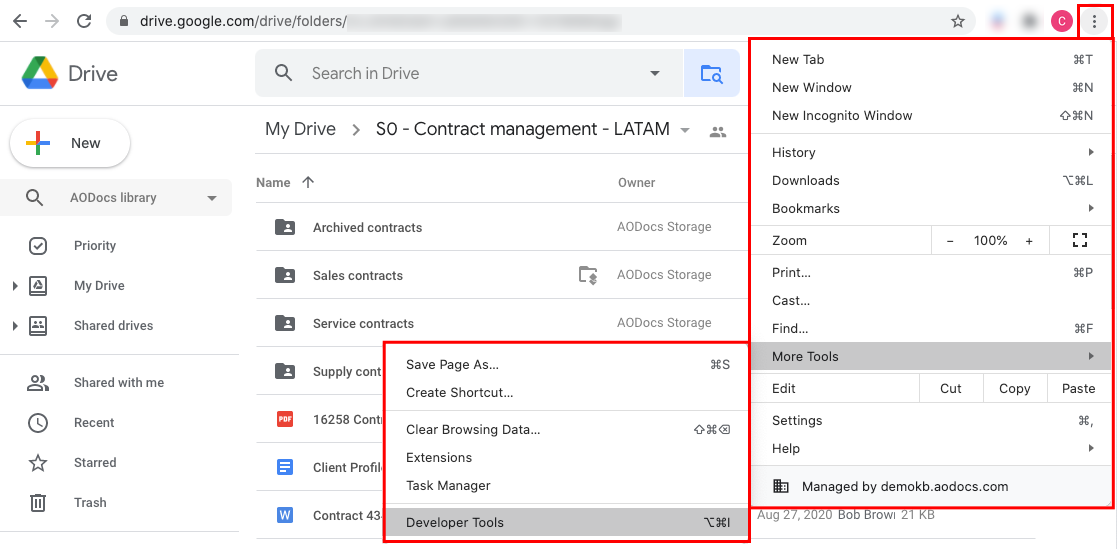Click the shared people icon by folder name
The image size is (1118, 549).
click(x=718, y=132)
